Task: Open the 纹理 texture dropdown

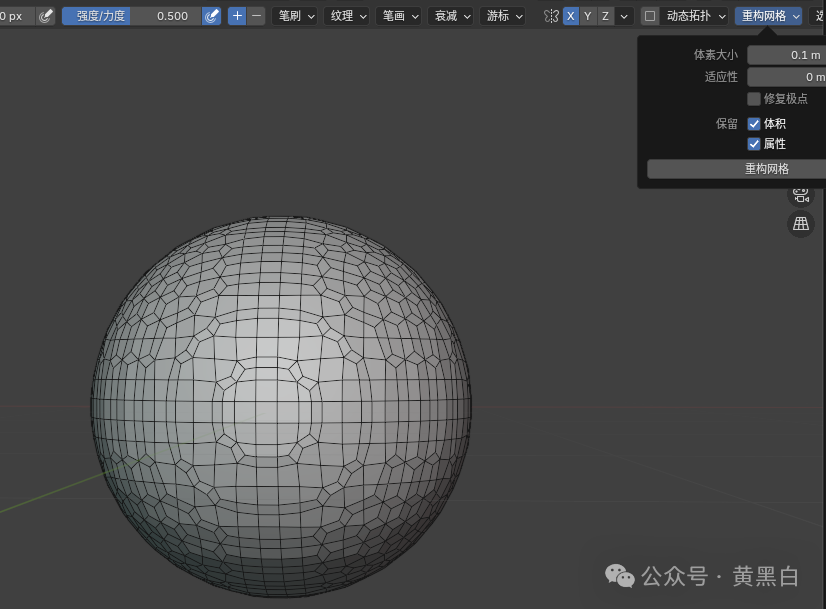Action: 347,16
